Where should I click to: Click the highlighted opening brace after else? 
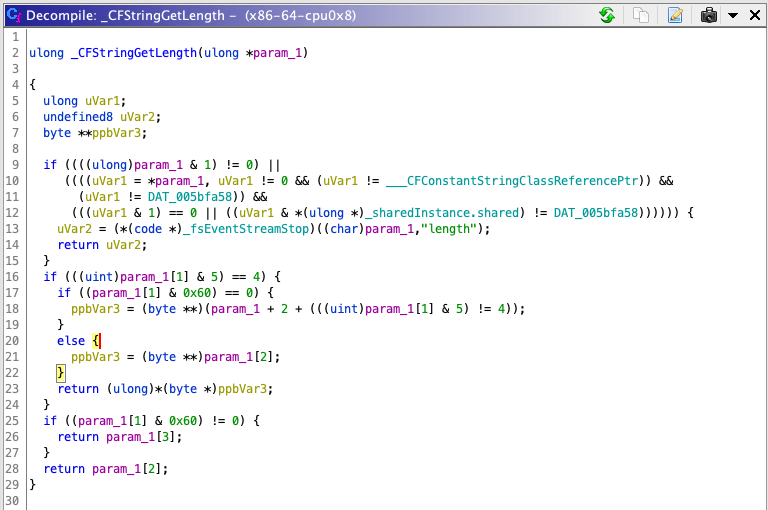pyautogui.click(x=96, y=341)
